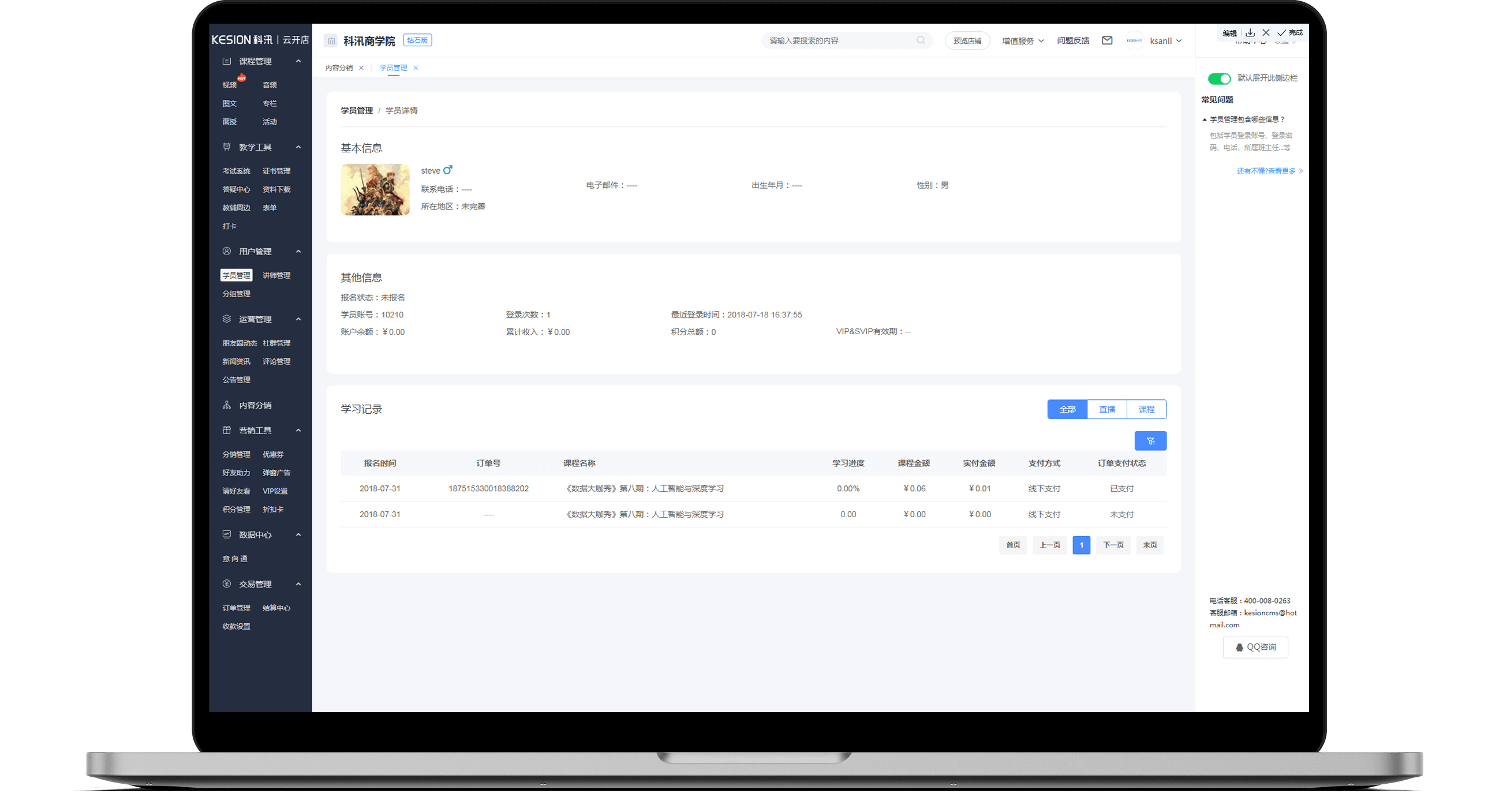1503x812 pixels.
Task: Click the ksanli account avatar
Action: click(1134, 40)
